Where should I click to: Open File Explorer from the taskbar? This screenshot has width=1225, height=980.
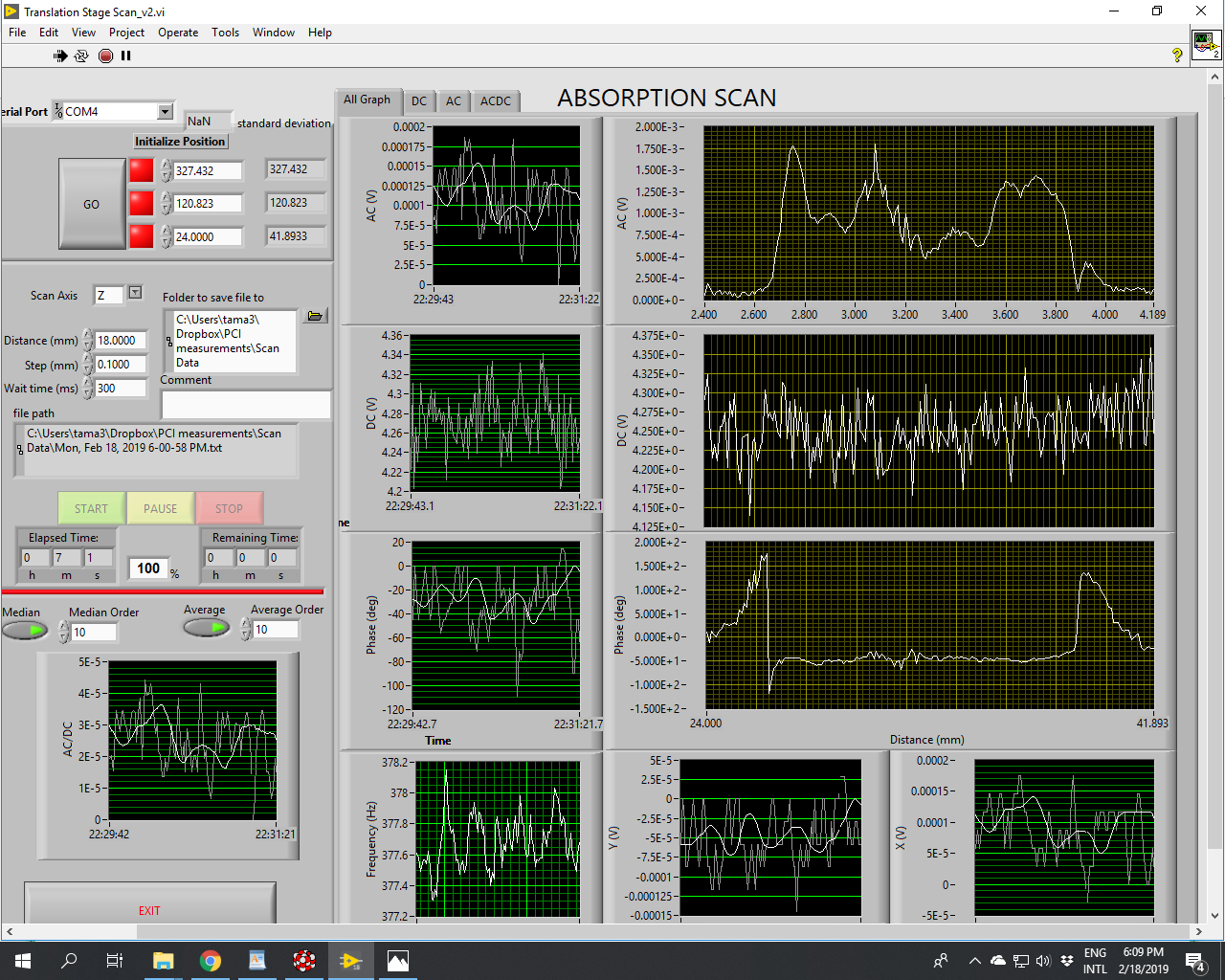164,961
